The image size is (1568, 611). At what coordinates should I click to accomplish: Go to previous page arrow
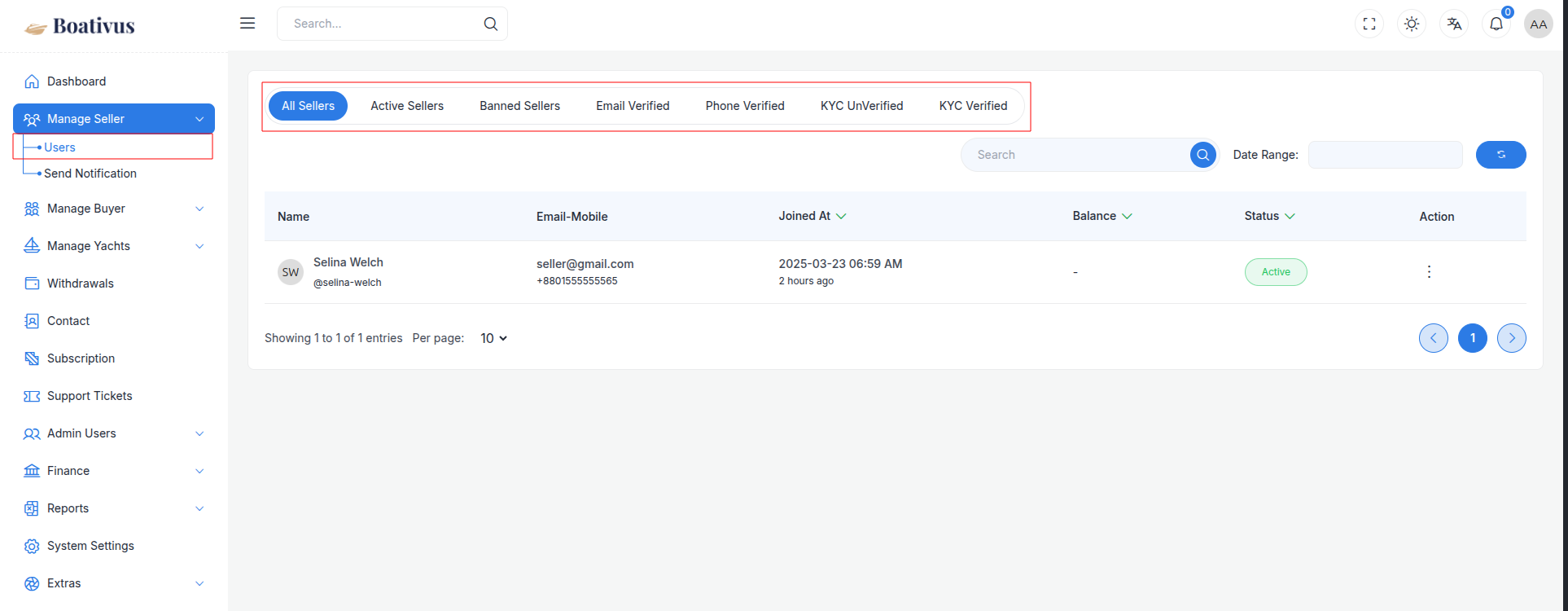(1434, 338)
